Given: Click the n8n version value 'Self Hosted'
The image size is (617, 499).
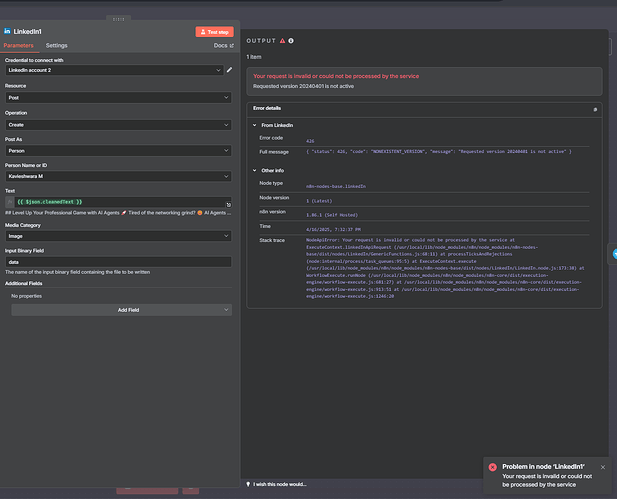Looking at the screenshot, I should click(x=332, y=215).
